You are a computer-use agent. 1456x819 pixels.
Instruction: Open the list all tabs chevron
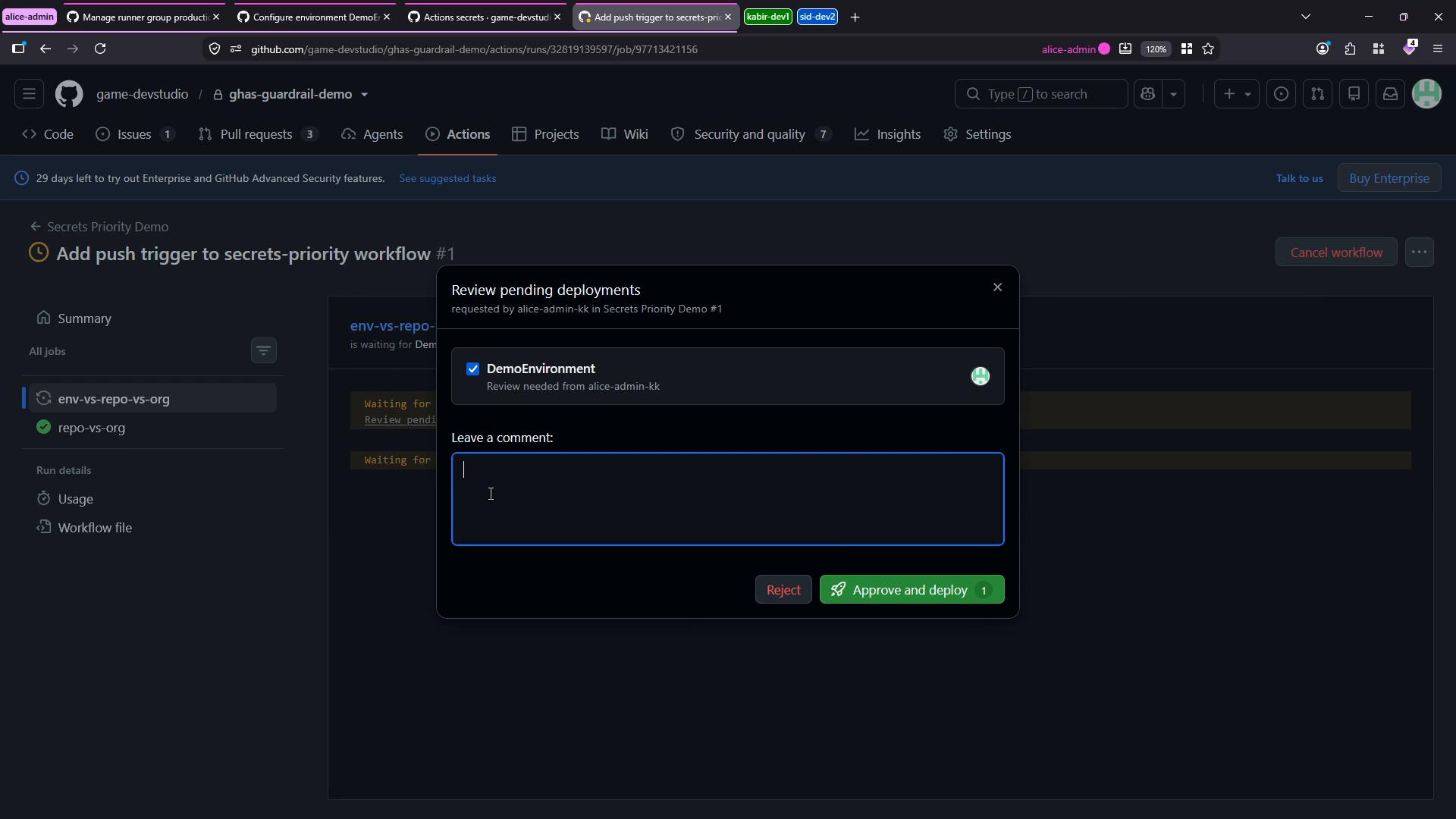coord(1305,17)
